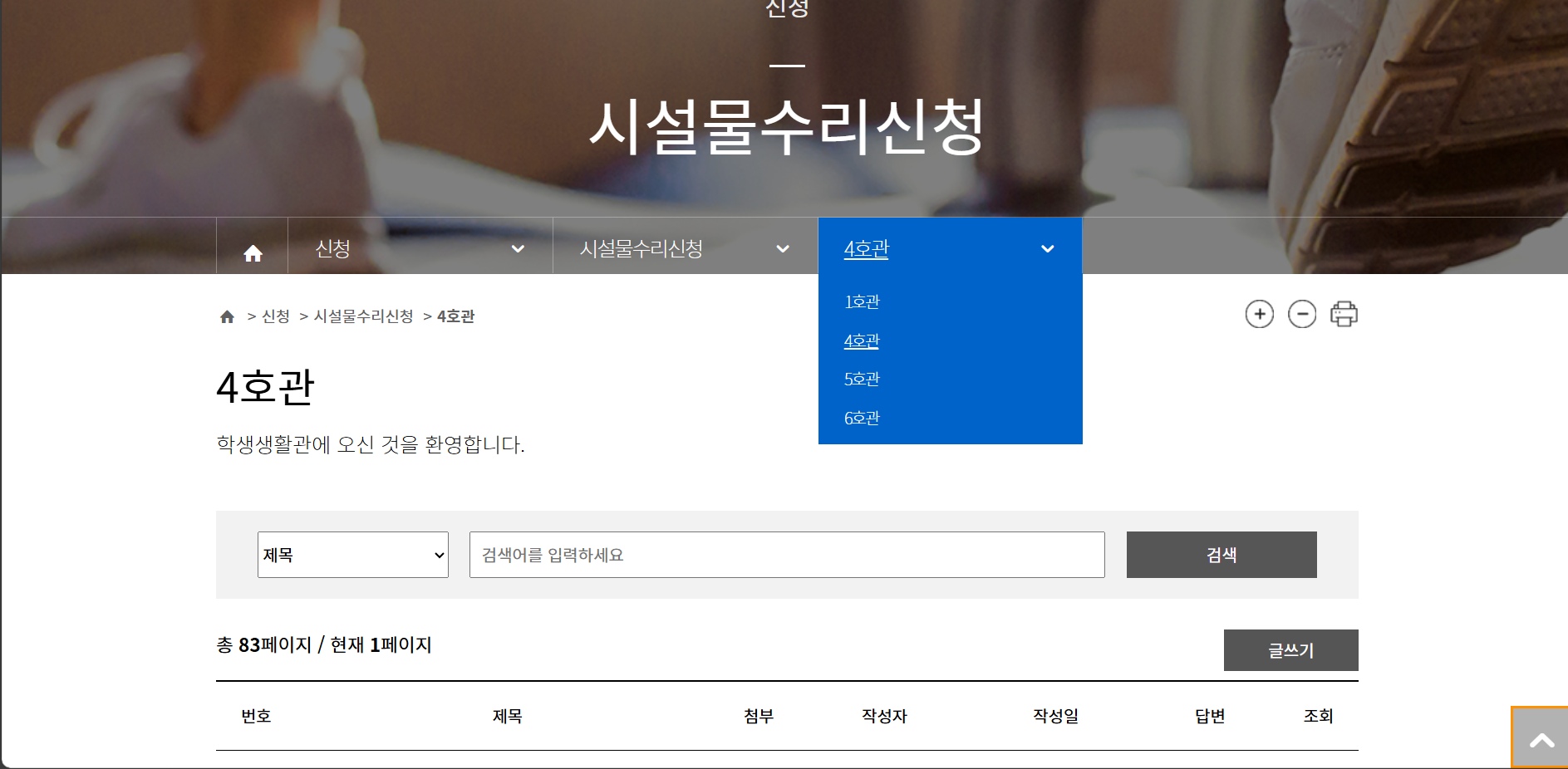Click the search keyword input field
The width and height of the screenshot is (1568, 769).
tap(786, 554)
